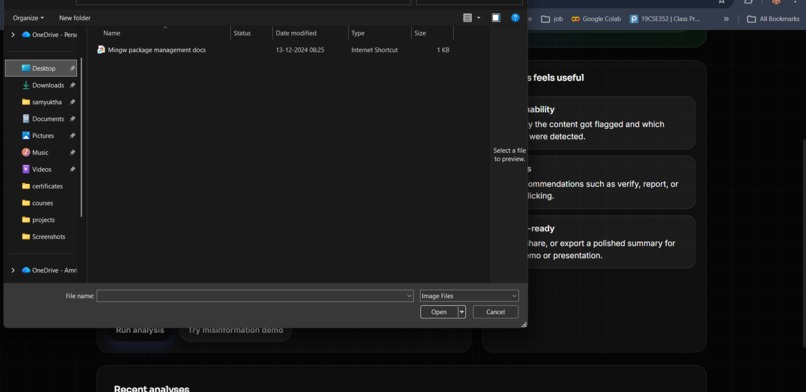Select OneDrive - Personal in navigation pane
Image resolution: width=806 pixels, height=392 pixels.
49,35
